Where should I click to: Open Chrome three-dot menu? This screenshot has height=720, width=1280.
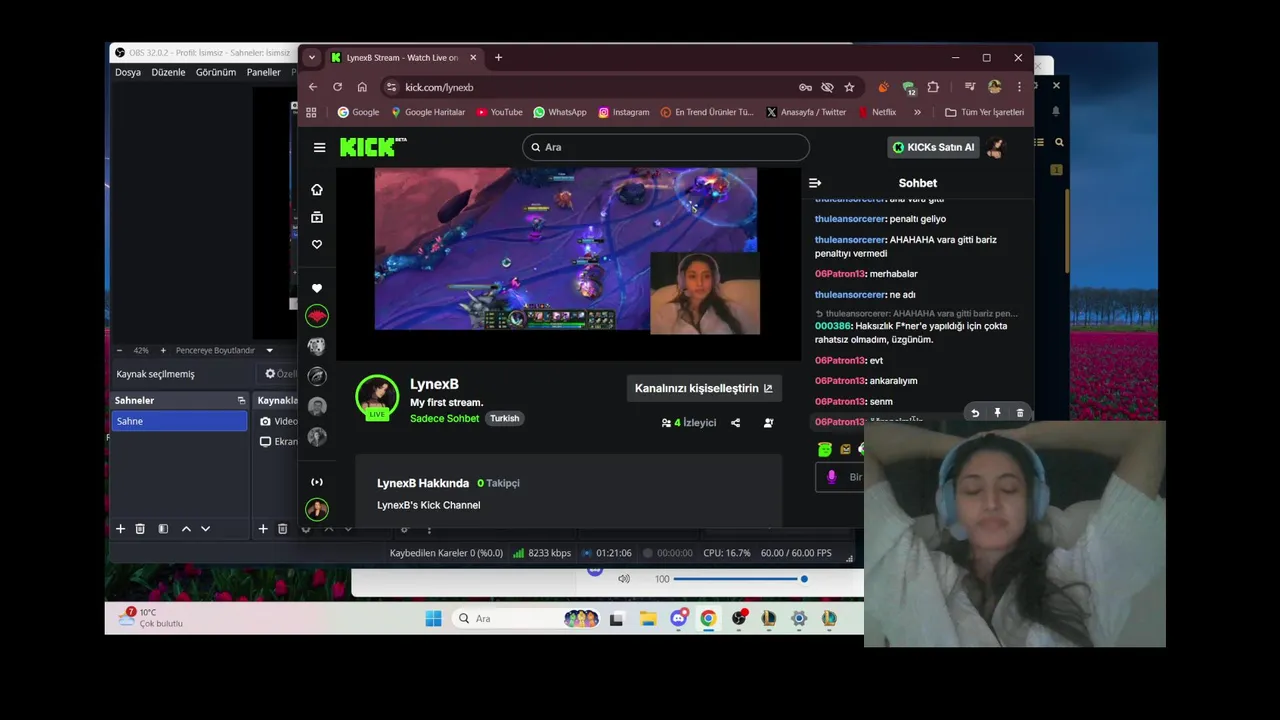(x=1019, y=87)
